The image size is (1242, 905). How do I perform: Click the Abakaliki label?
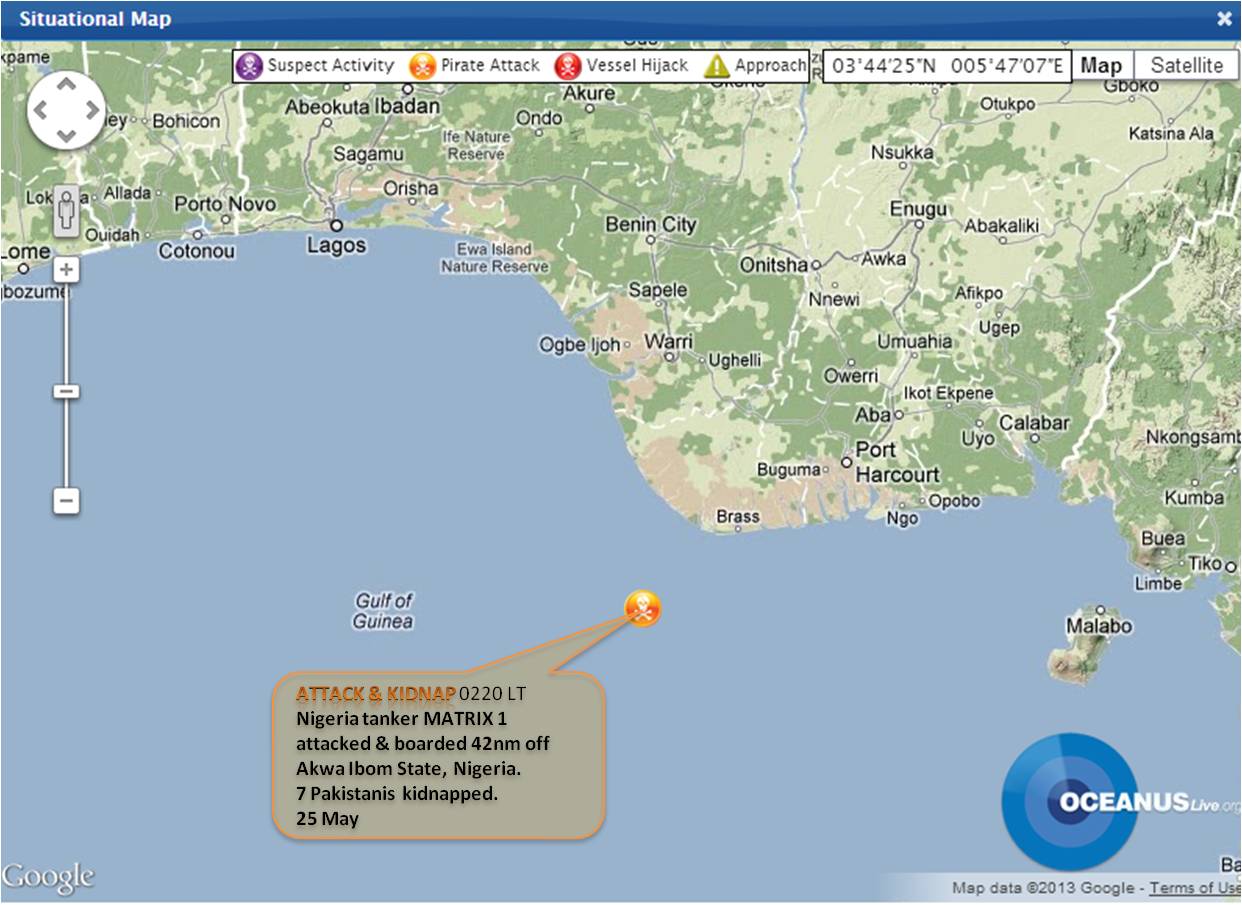(x=1002, y=226)
